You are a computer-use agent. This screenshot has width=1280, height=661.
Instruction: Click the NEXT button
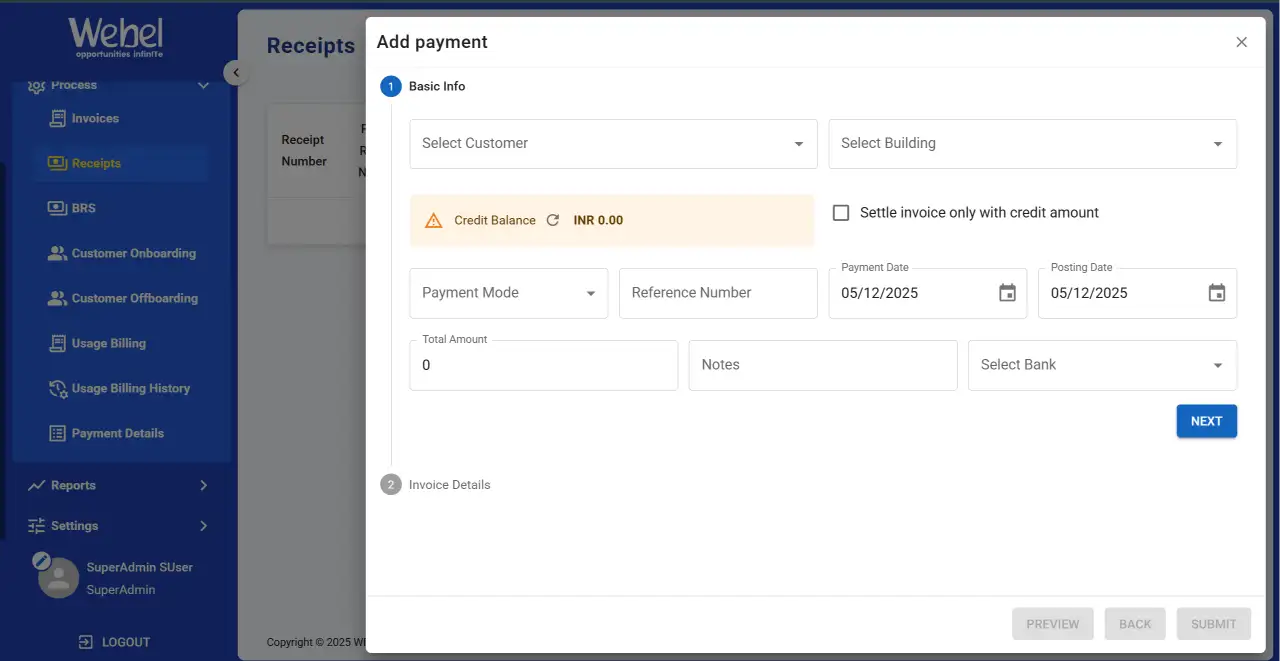pyautogui.click(x=1206, y=421)
